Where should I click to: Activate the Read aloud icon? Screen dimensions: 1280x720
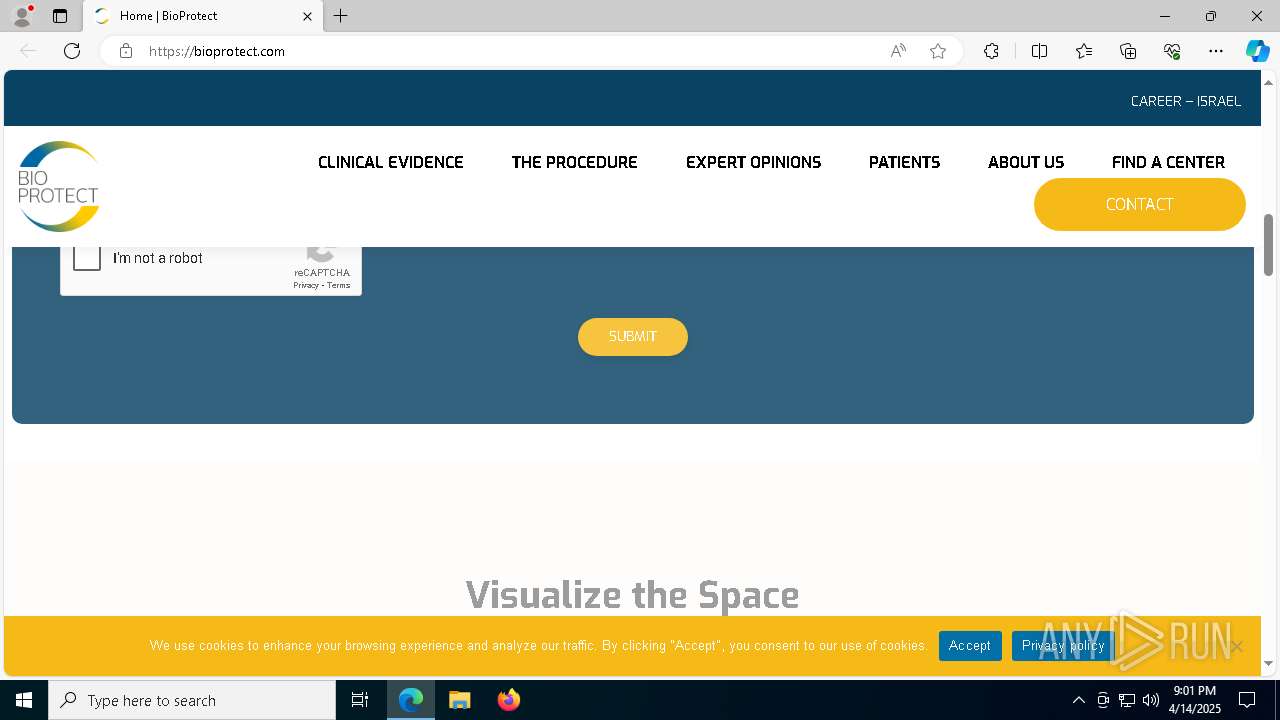point(898,51)
